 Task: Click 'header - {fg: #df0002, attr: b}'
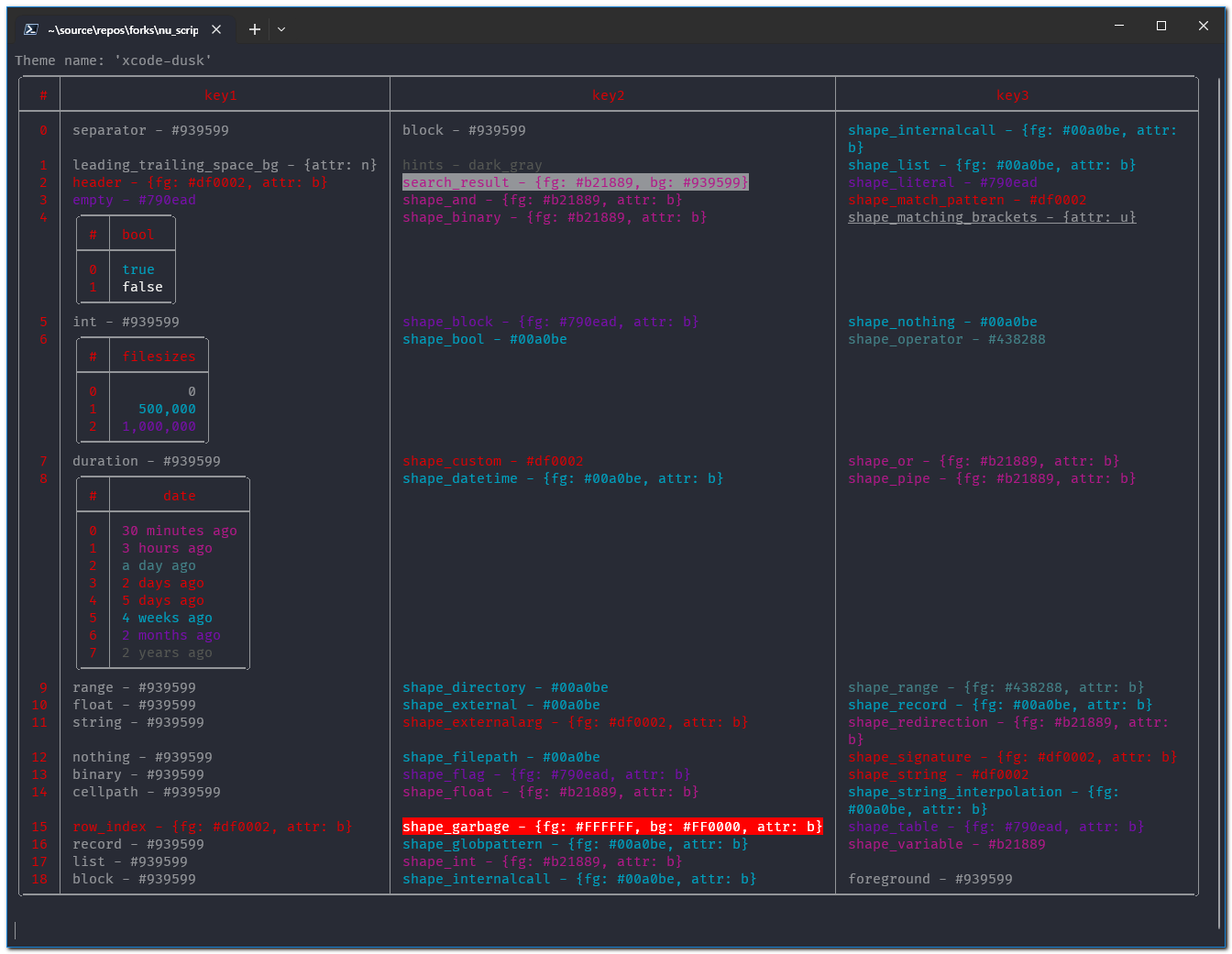tap(200, 182)
